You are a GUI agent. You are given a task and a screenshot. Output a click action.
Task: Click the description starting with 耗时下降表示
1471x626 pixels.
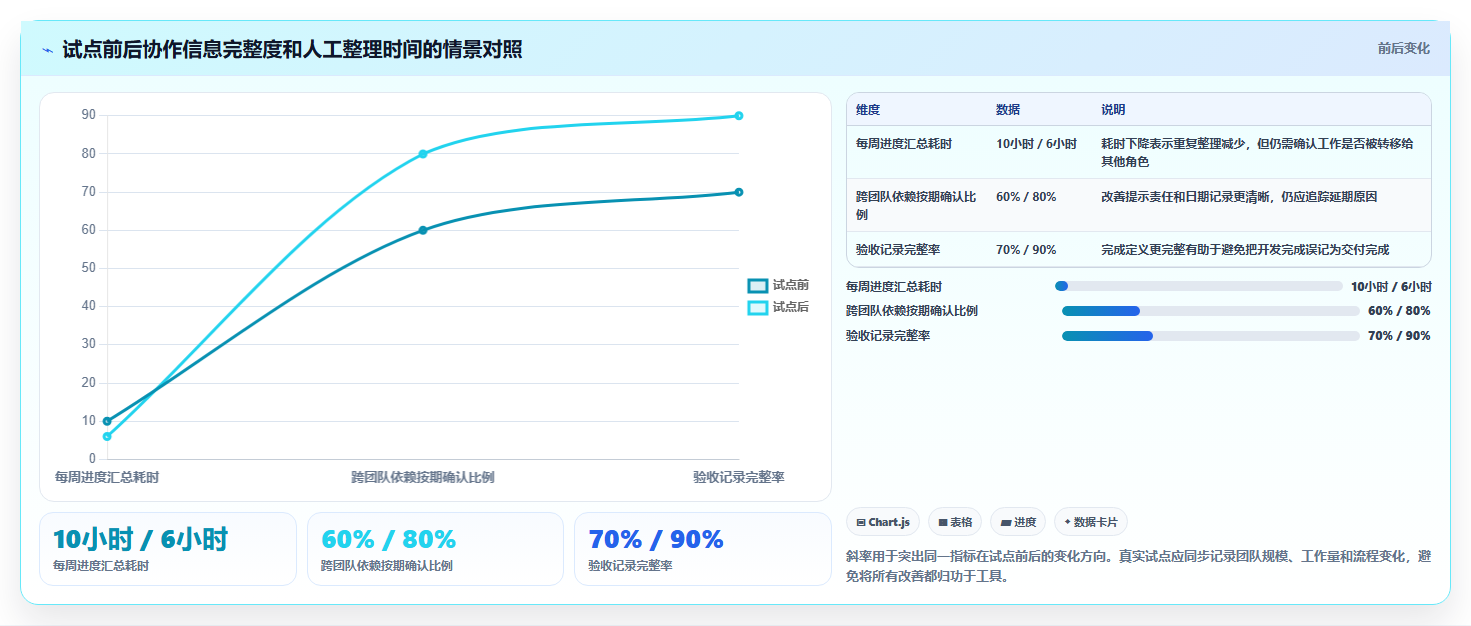click(x=1258, y=152)
